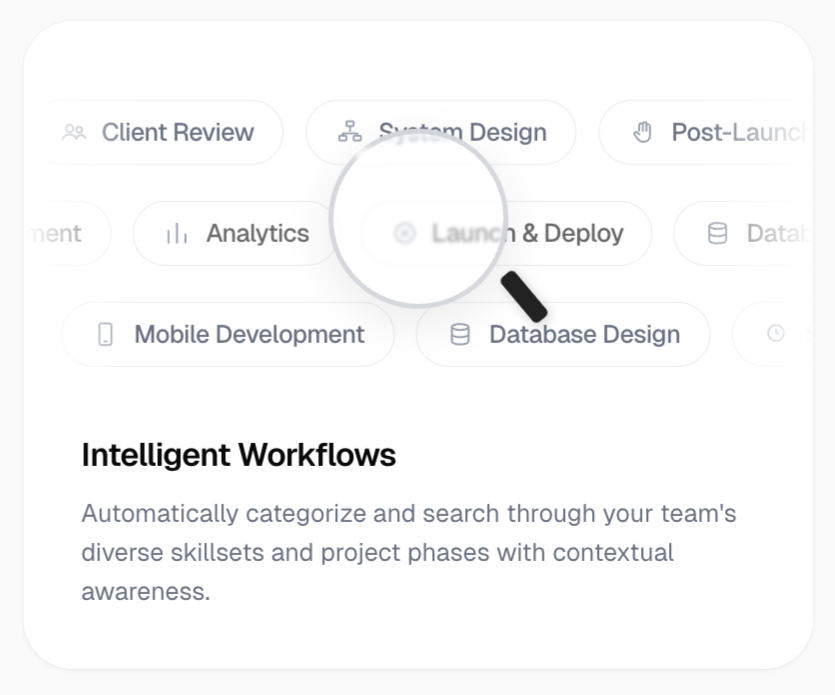The height and width of the screenshot is (695, 835).
Task: Click the people icon beside Client Review
Action: tap(74, 132)
